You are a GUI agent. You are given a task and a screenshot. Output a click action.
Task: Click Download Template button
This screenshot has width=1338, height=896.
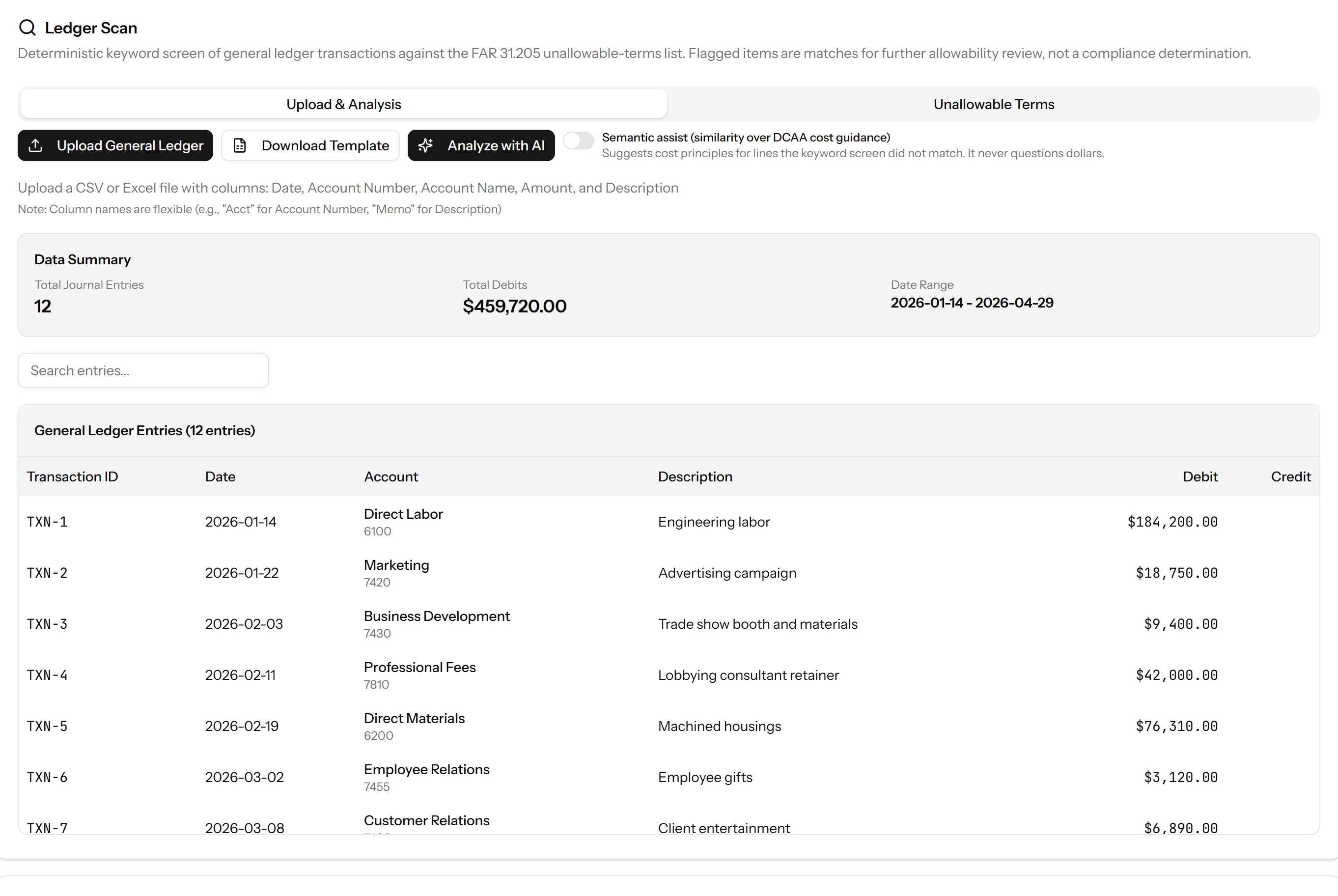coord(310,146)
